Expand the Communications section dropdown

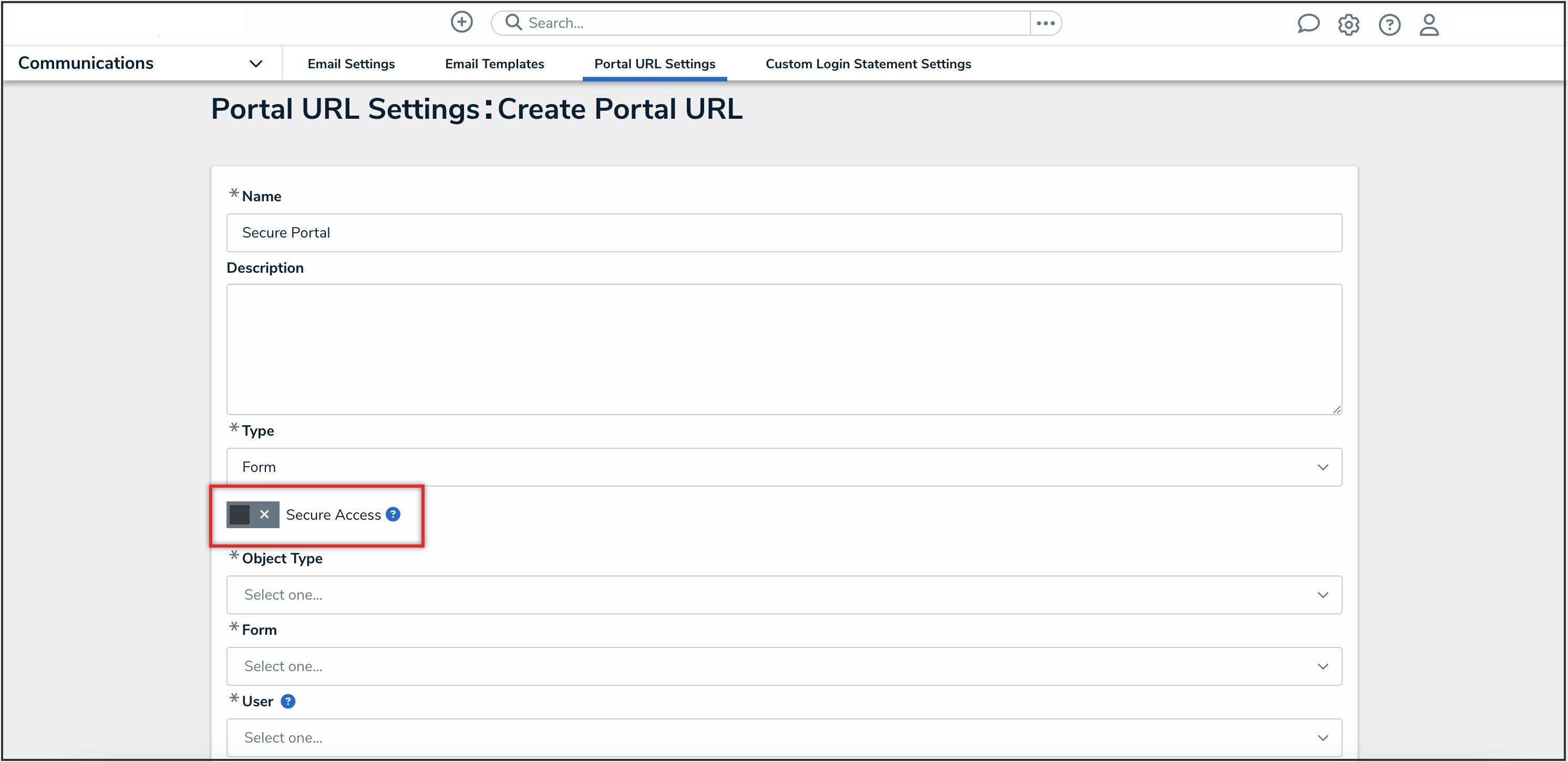tap(256, 64)
